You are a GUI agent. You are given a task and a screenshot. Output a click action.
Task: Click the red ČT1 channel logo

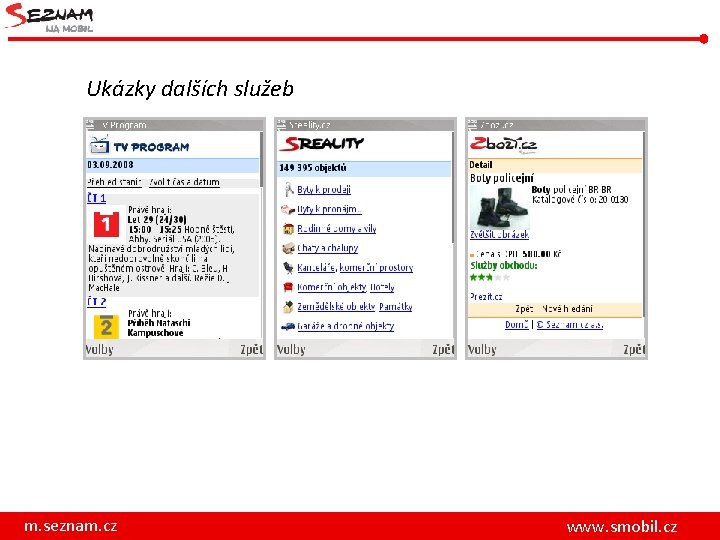click(106, 224)
